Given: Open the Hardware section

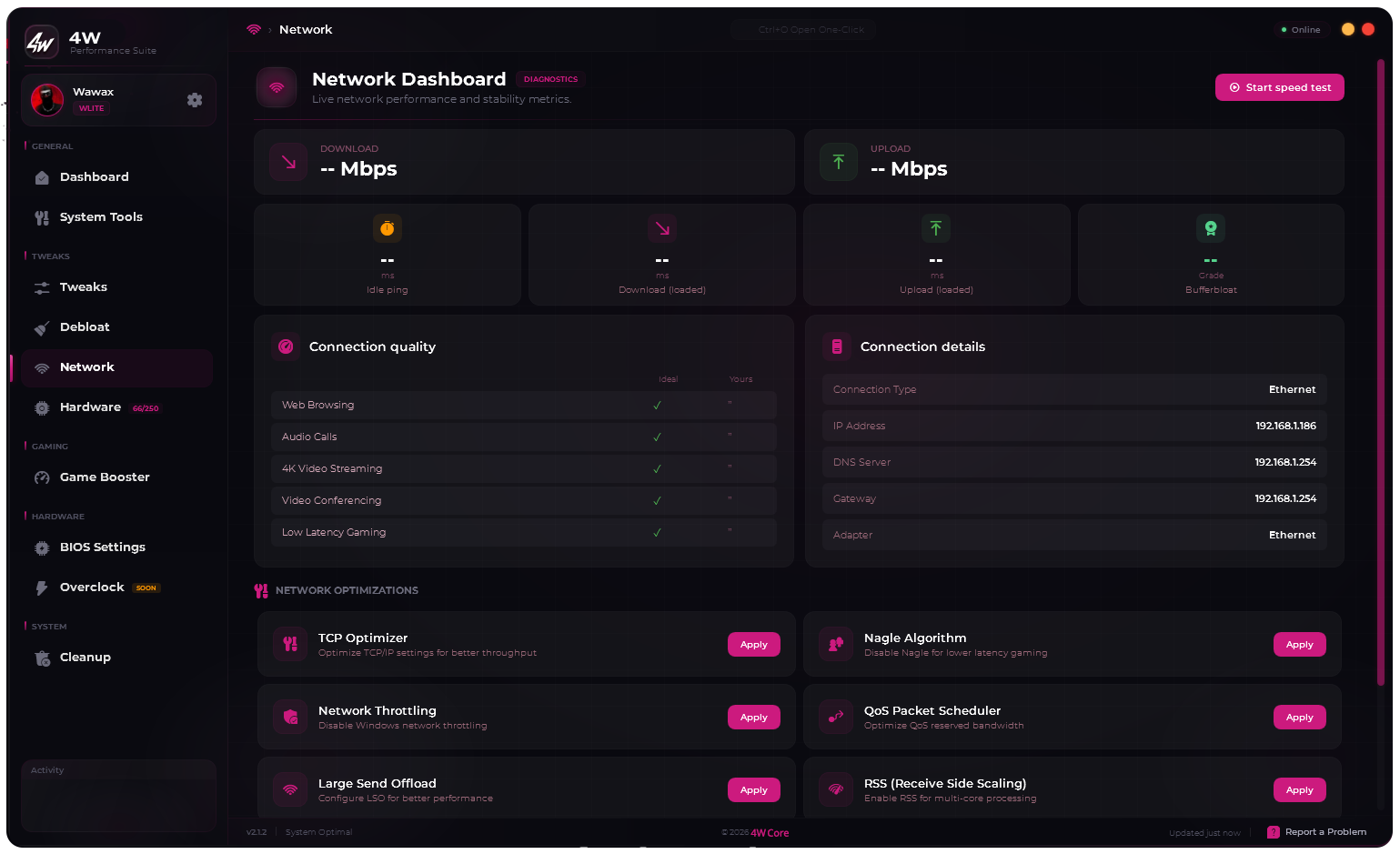Looking at the screenshot, I should (x=116, y=407).
